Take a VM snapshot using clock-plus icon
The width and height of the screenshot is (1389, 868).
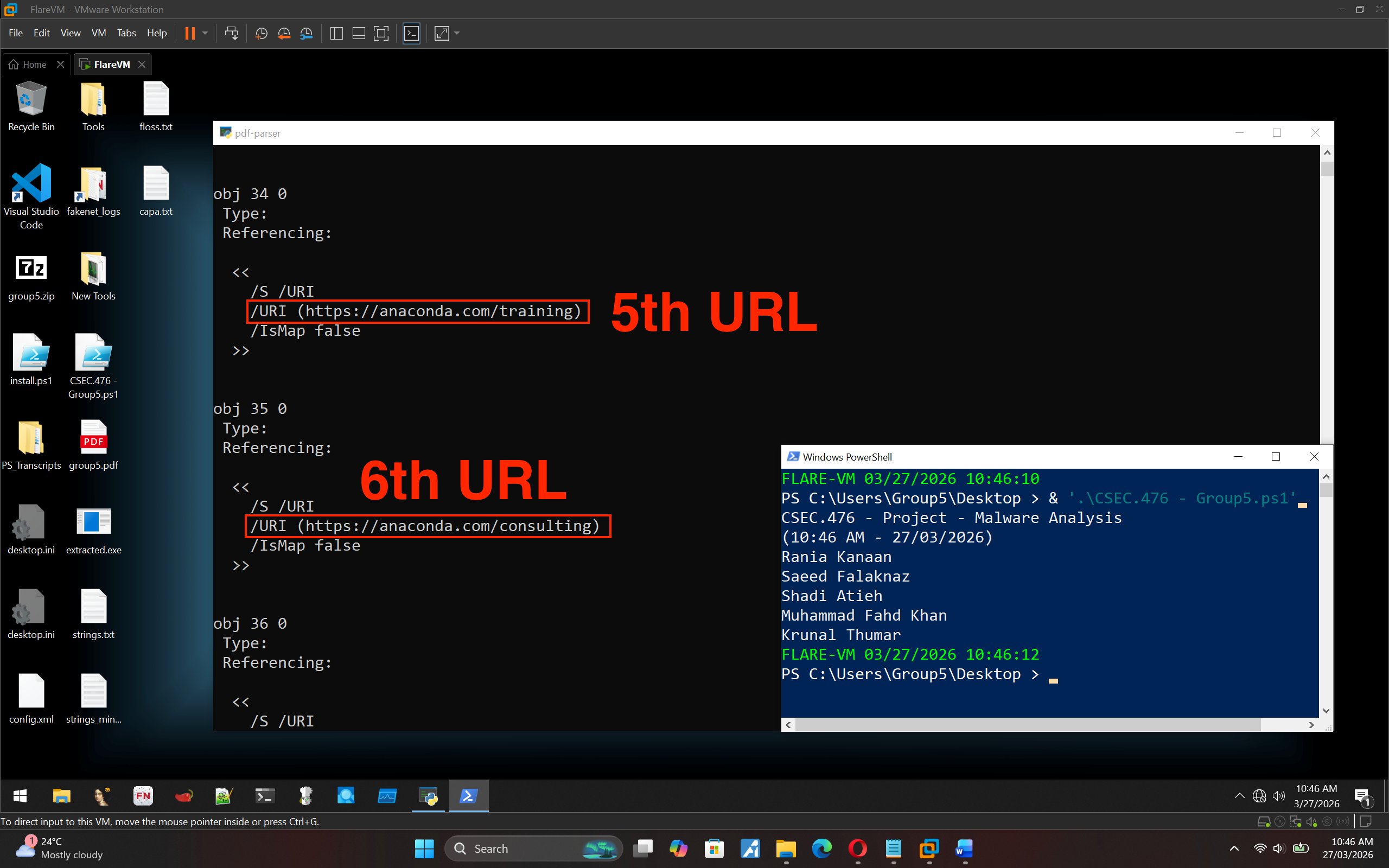[x=261, y=33]
